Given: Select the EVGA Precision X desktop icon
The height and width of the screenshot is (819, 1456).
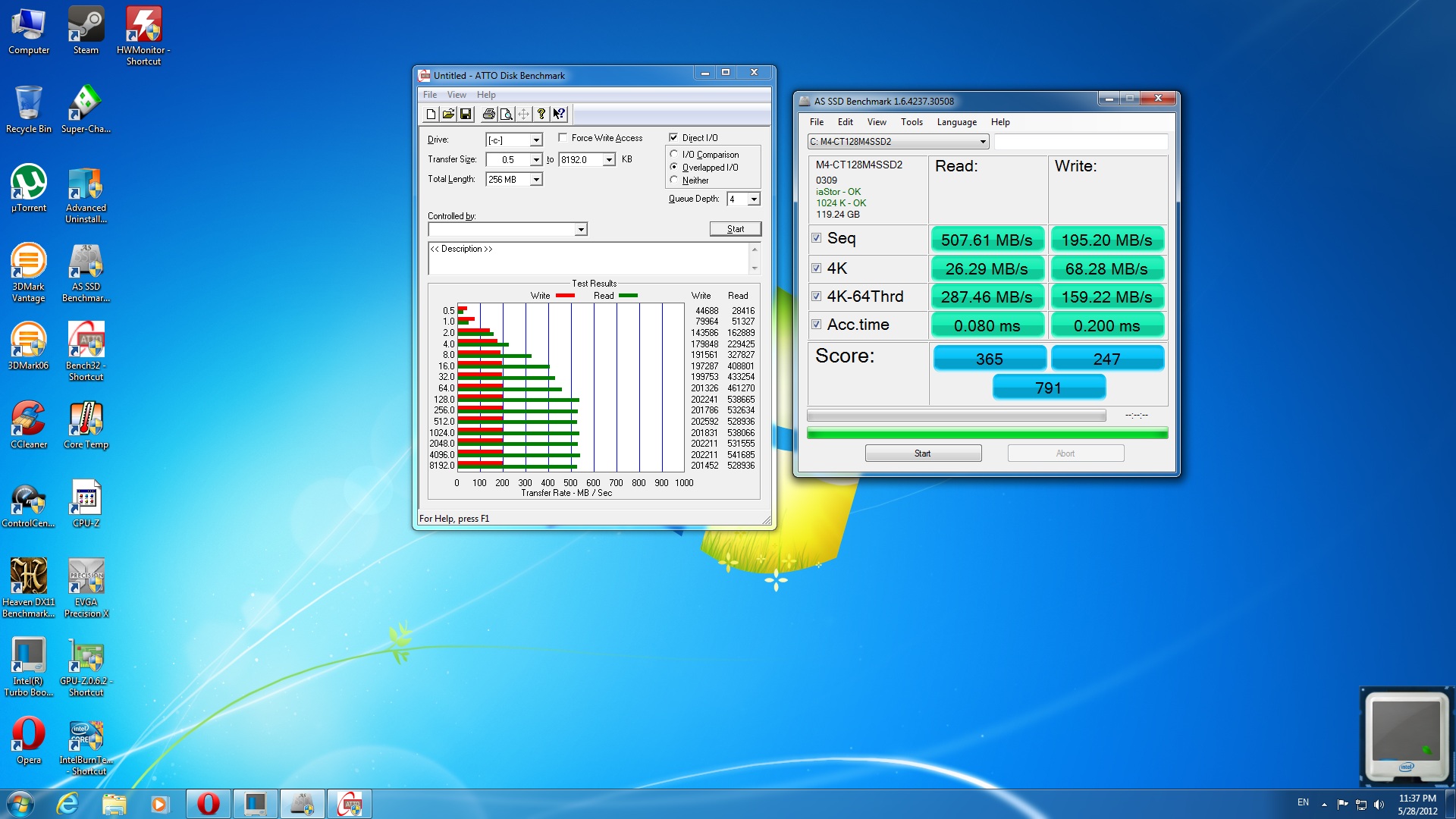Looking at the screenshot, I should [x=86, y=588].
